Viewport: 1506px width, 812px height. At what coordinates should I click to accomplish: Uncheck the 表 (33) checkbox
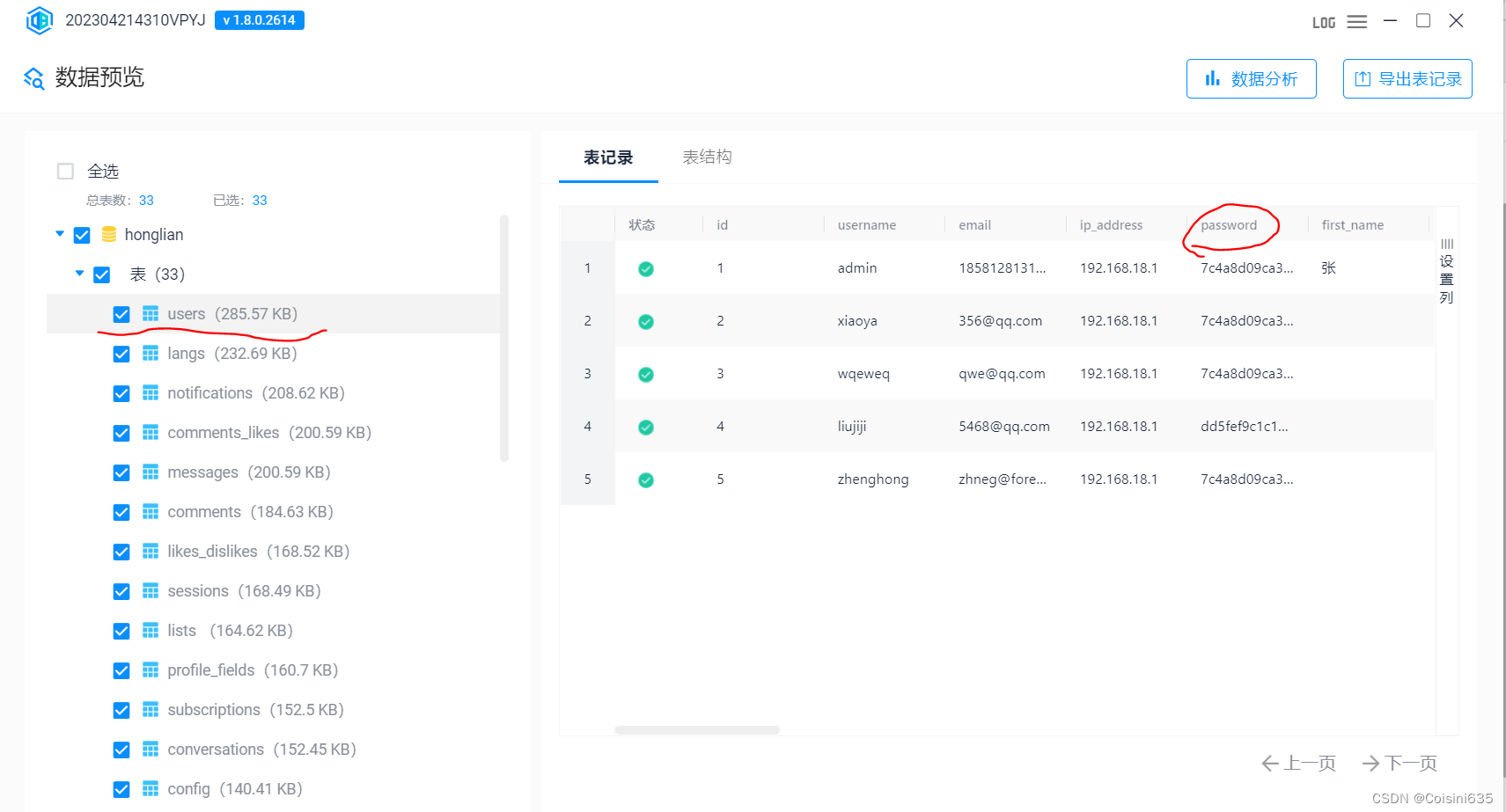tap(102, 275)
